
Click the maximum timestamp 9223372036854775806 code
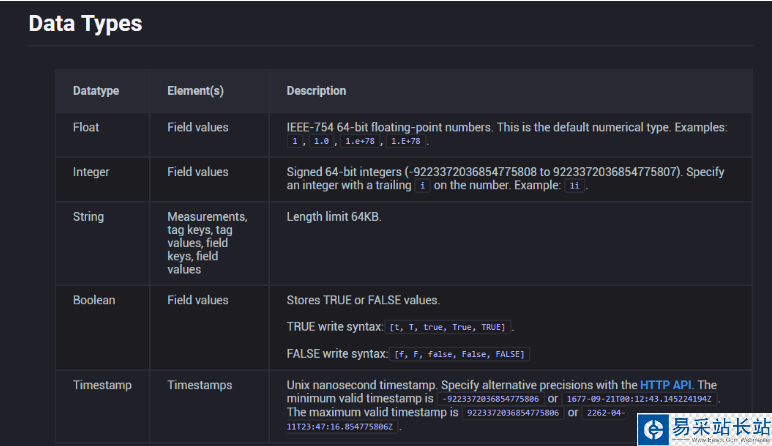[511, 412]
